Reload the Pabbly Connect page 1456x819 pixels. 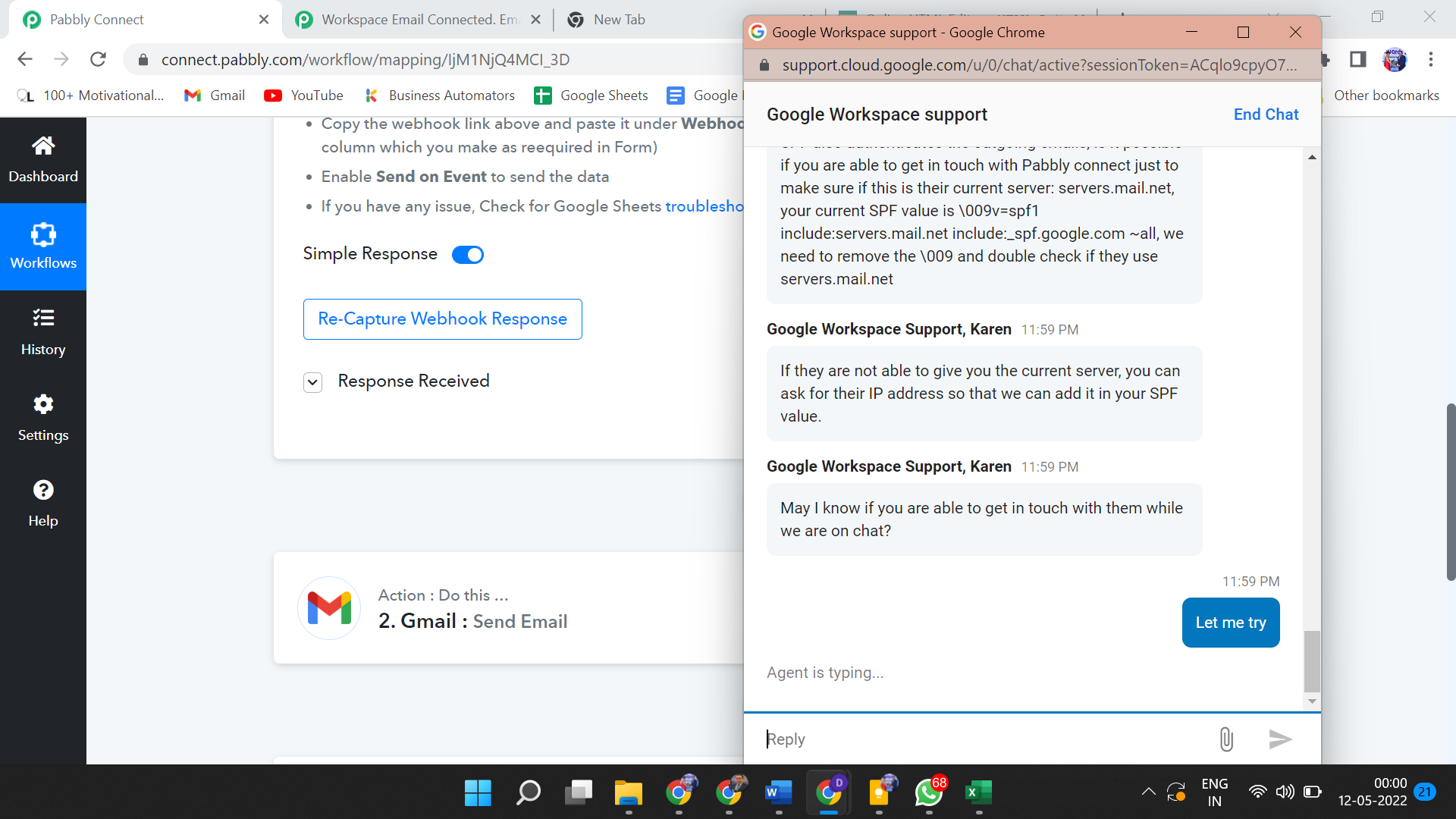tap(98, 59)
